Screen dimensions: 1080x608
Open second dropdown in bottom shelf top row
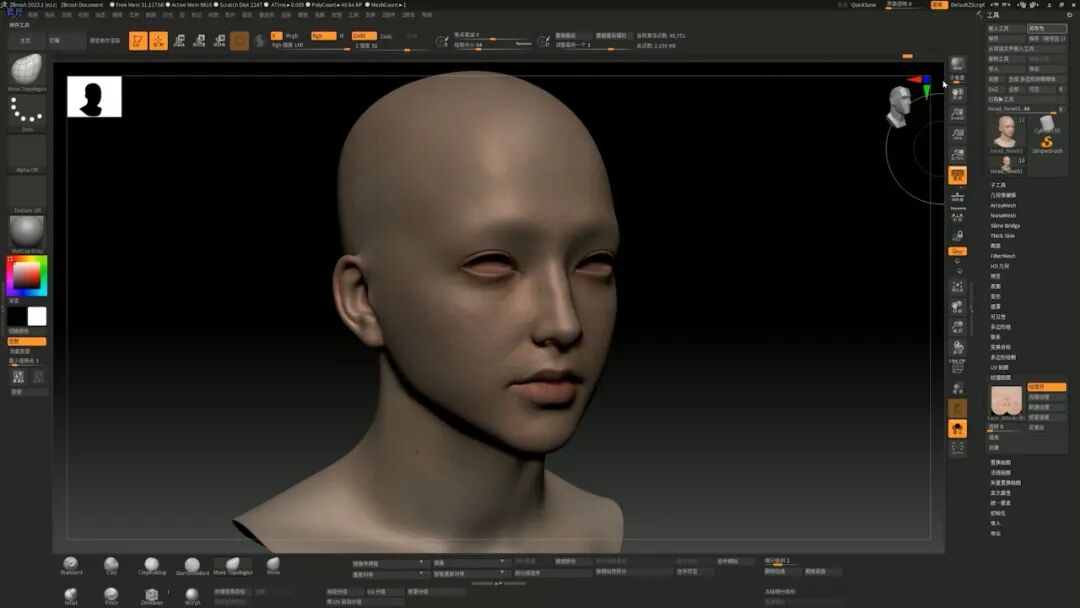(470, 563)
